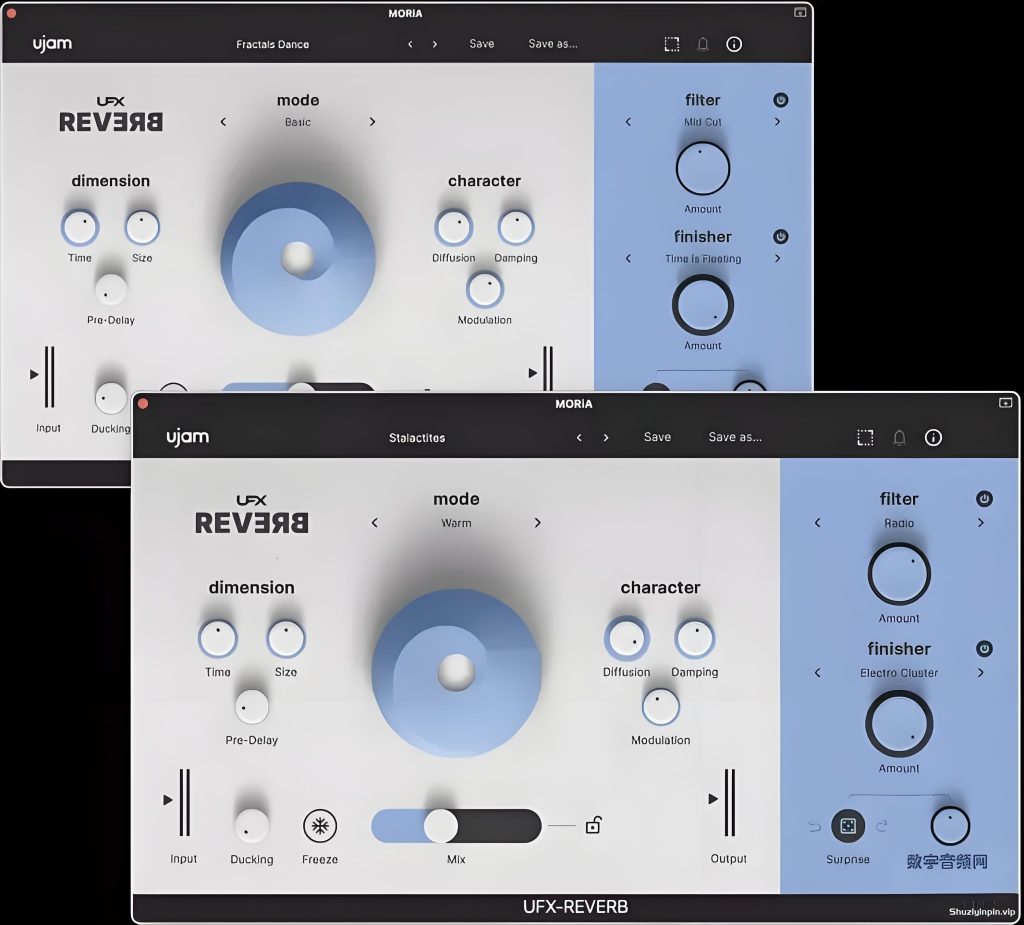Viewport: 1024px width, 925px height.
Task: Go to previous preset before Stalactites
Action: [x=579, y=438]
